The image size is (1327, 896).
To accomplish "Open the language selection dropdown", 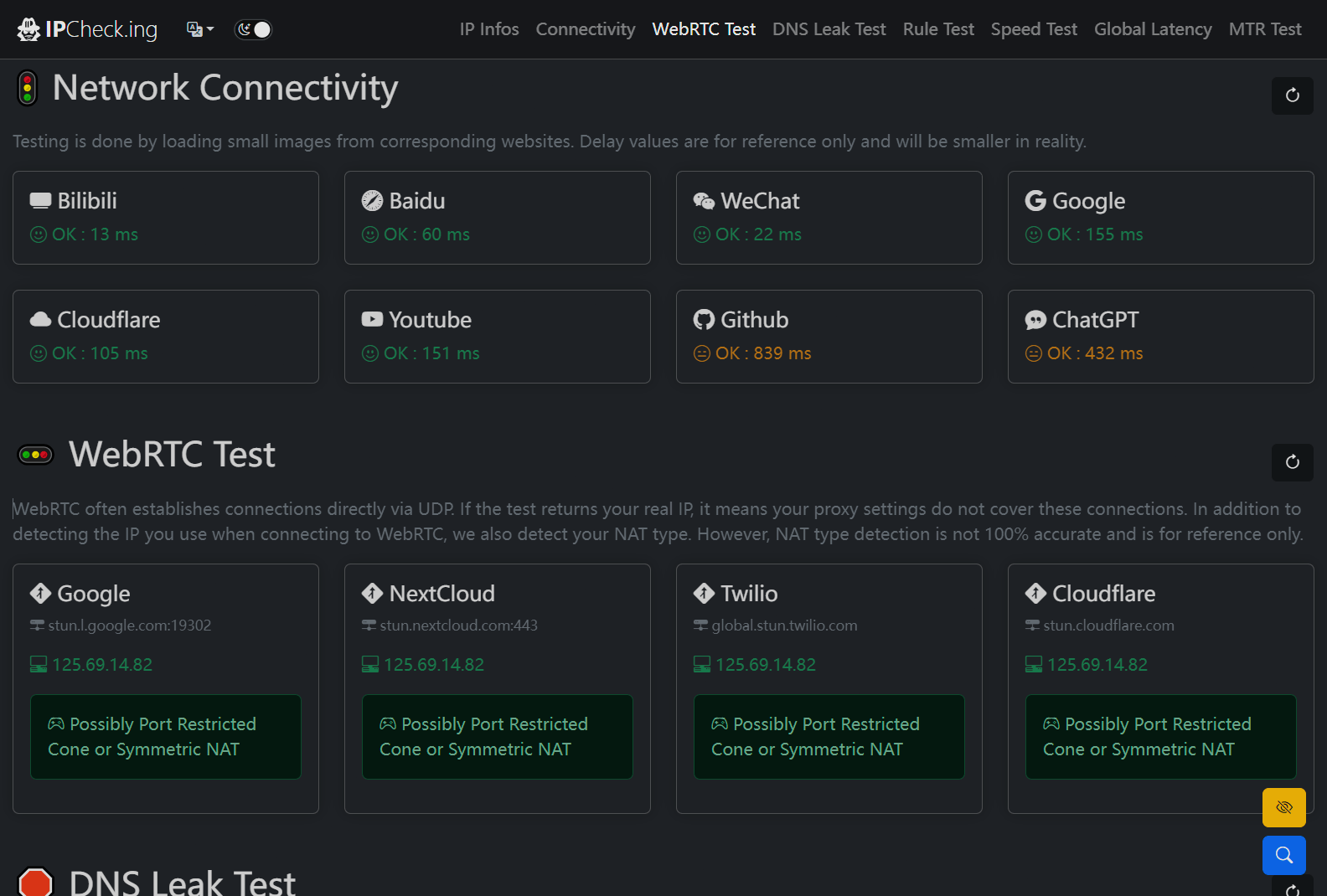I will pyautogui.click(x=200, y=29).
